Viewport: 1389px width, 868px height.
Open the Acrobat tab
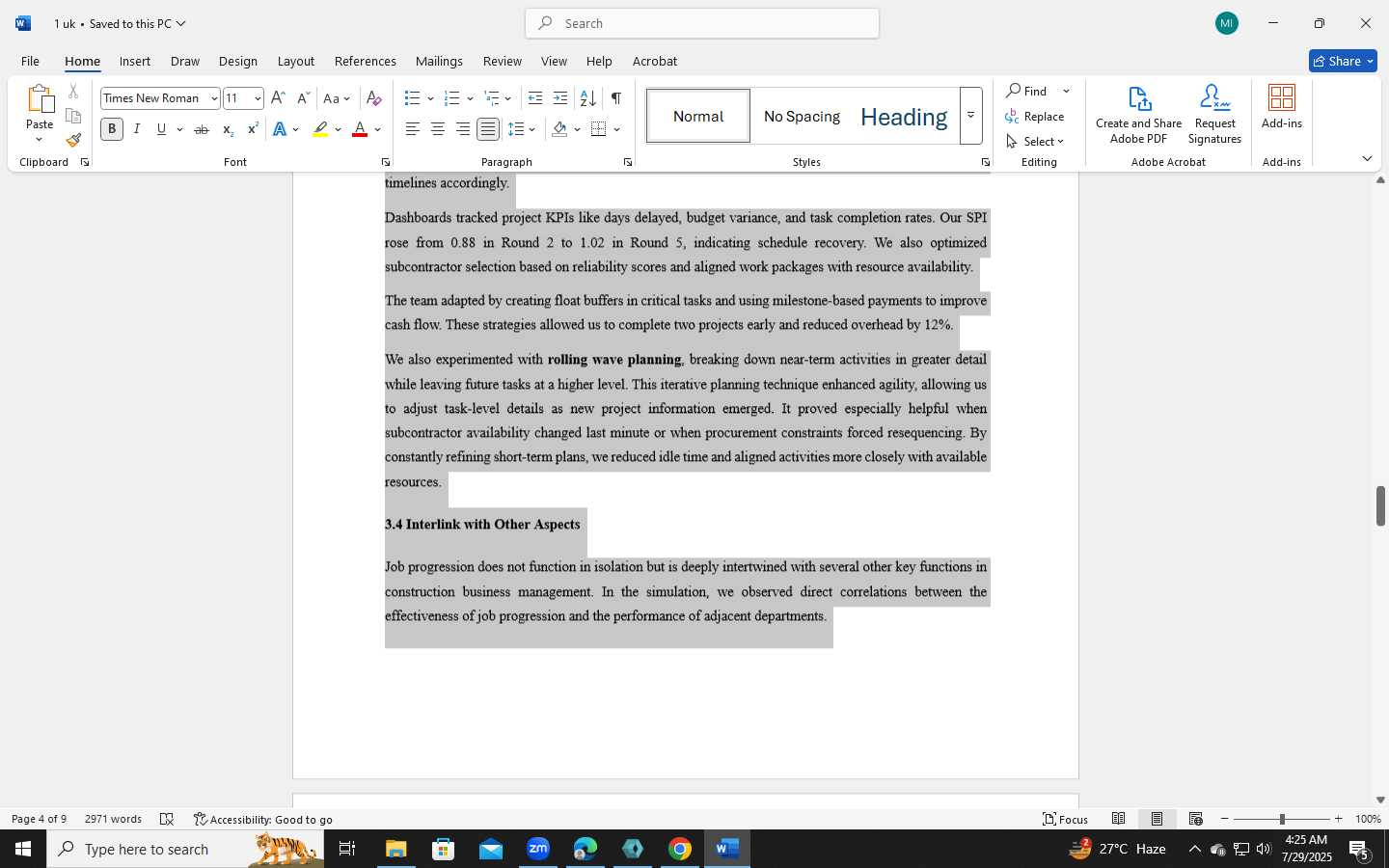point(655,61)
